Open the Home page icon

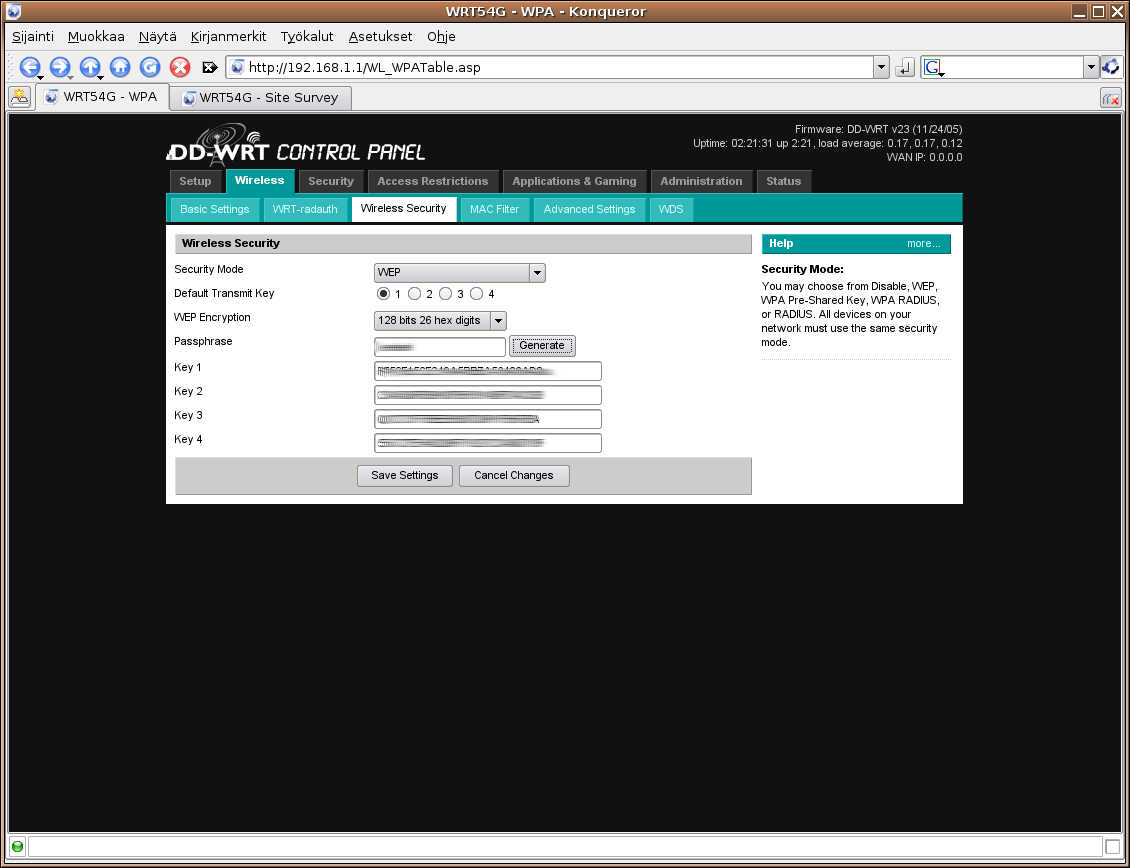tap(120, 67)
